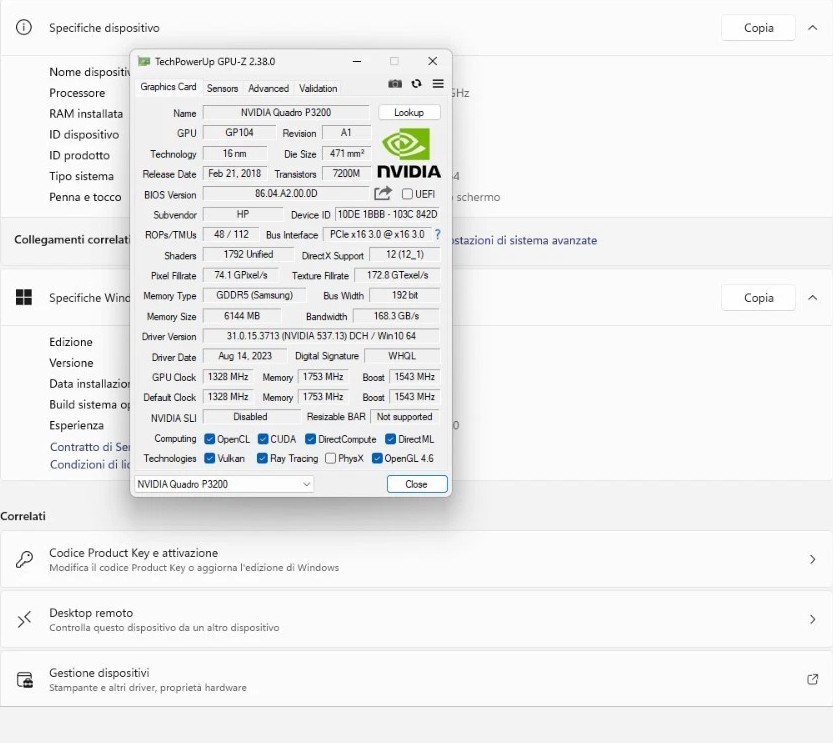Click the GPU field GP104
Screen dimensions: 833x743
point(239,132)
